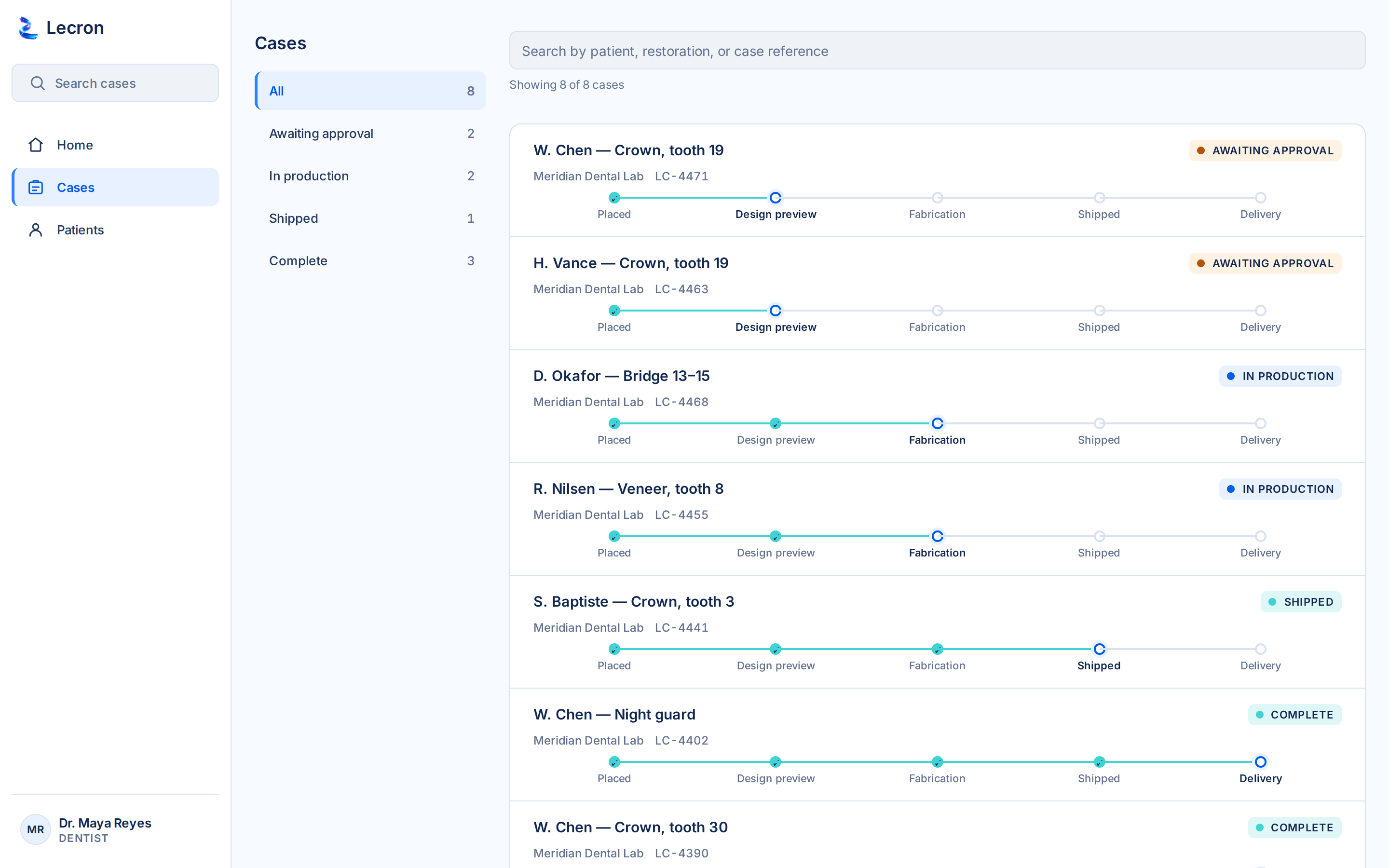
Task: Click the Delivery step marker for LC-4455
Action: (x=1260, y=536)
